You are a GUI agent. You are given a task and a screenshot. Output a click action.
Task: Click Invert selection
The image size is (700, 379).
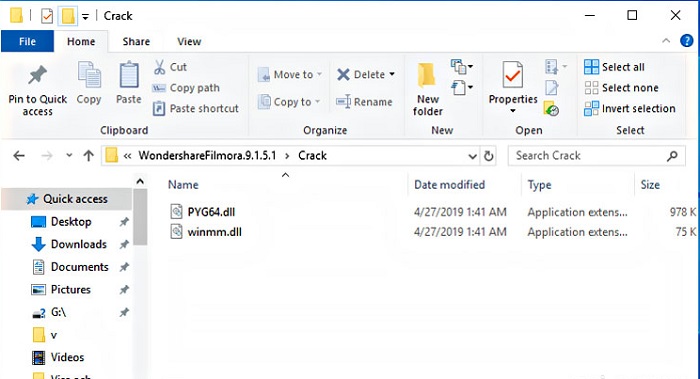coord(629,108)
